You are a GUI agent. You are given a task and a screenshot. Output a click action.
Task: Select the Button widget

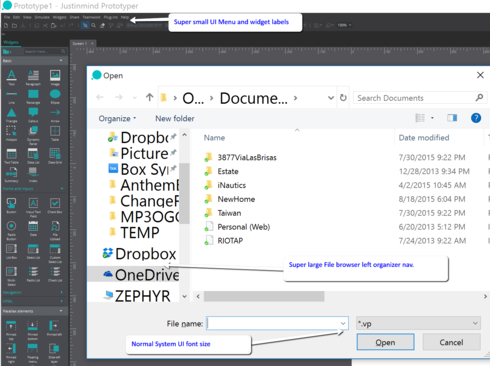pos(12,206)
